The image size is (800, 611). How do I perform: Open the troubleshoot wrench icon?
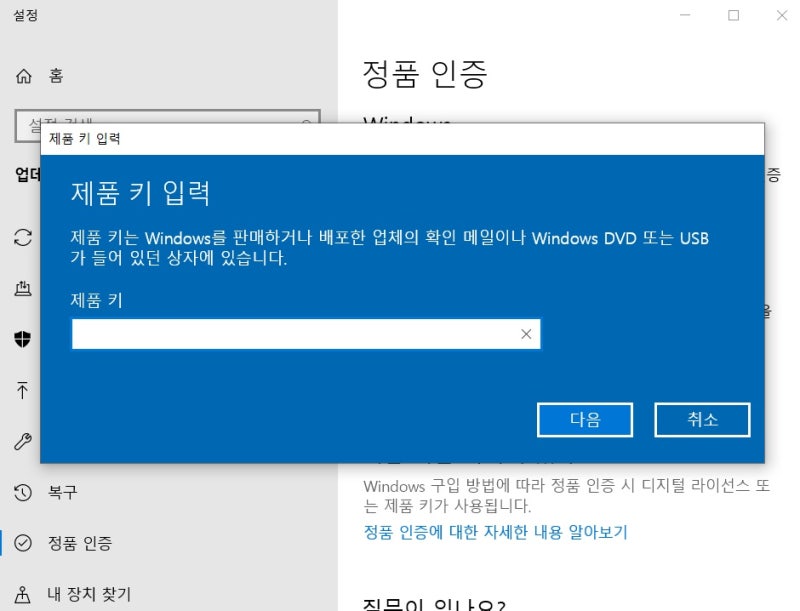23,441
